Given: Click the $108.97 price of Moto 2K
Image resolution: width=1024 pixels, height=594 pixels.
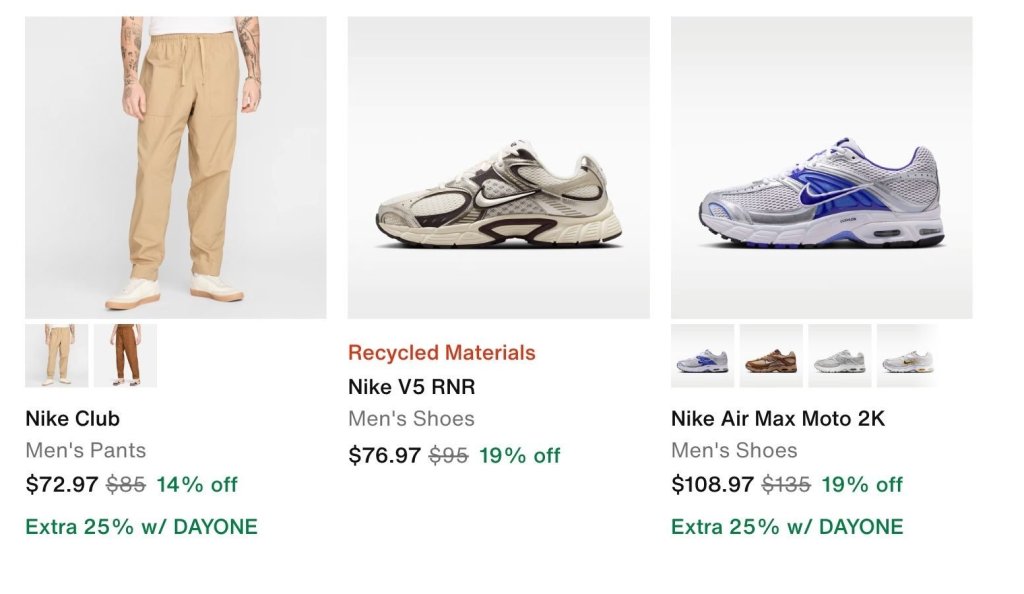Looking at the screenshot, I should [712, 484].
